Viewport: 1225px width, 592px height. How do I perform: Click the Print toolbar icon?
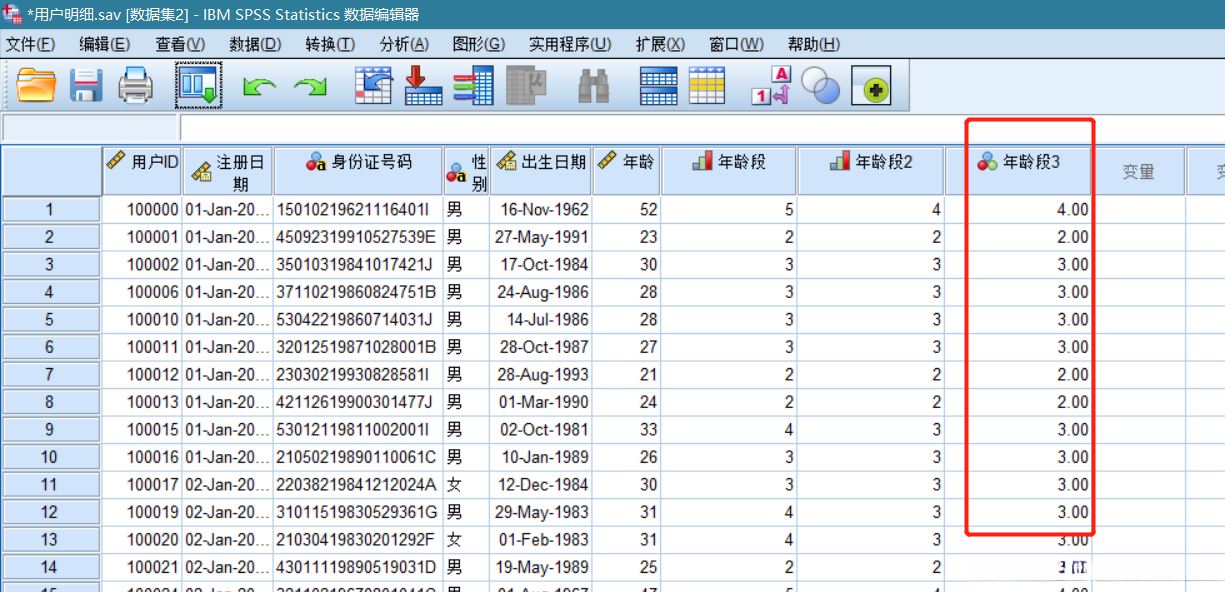[136, 86]
